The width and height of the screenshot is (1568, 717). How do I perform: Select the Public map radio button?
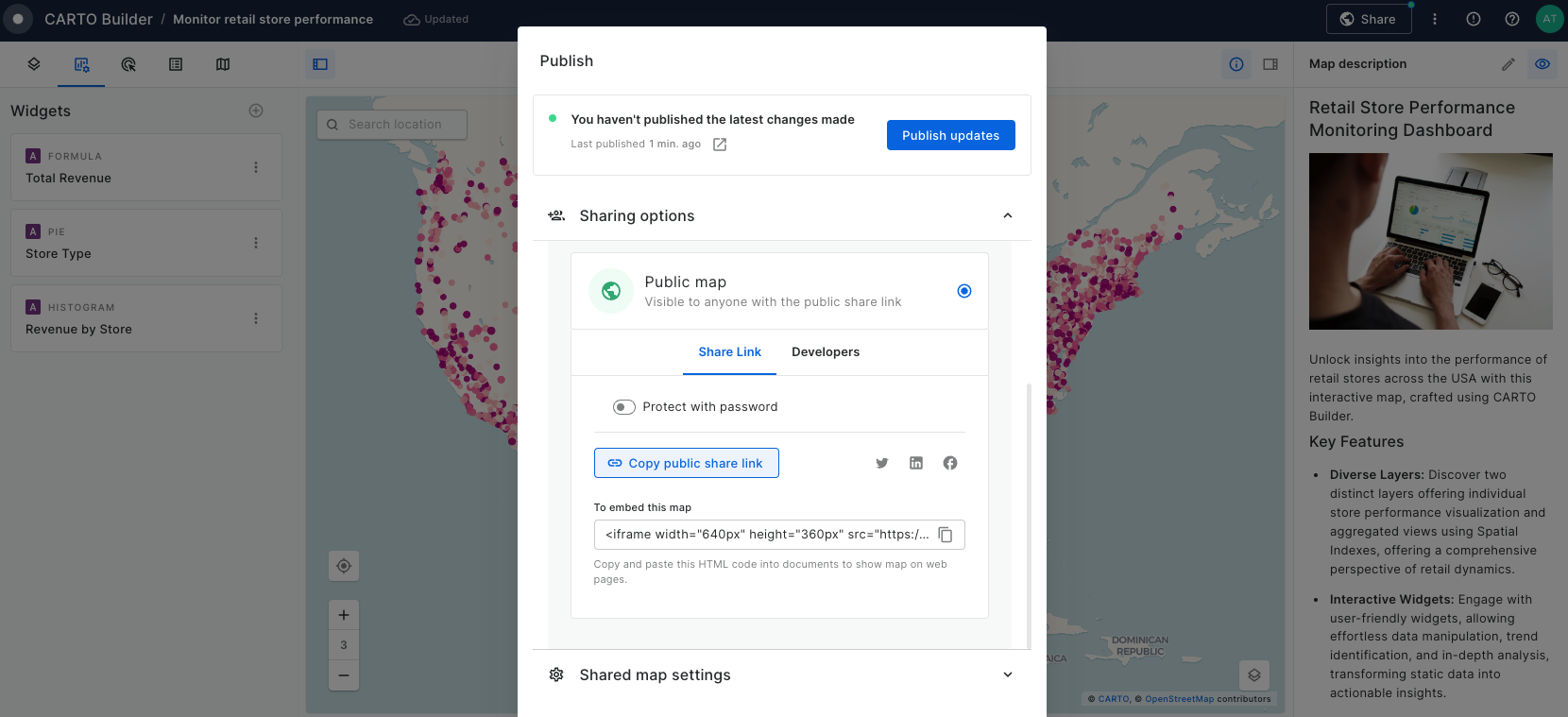point(964,291)
